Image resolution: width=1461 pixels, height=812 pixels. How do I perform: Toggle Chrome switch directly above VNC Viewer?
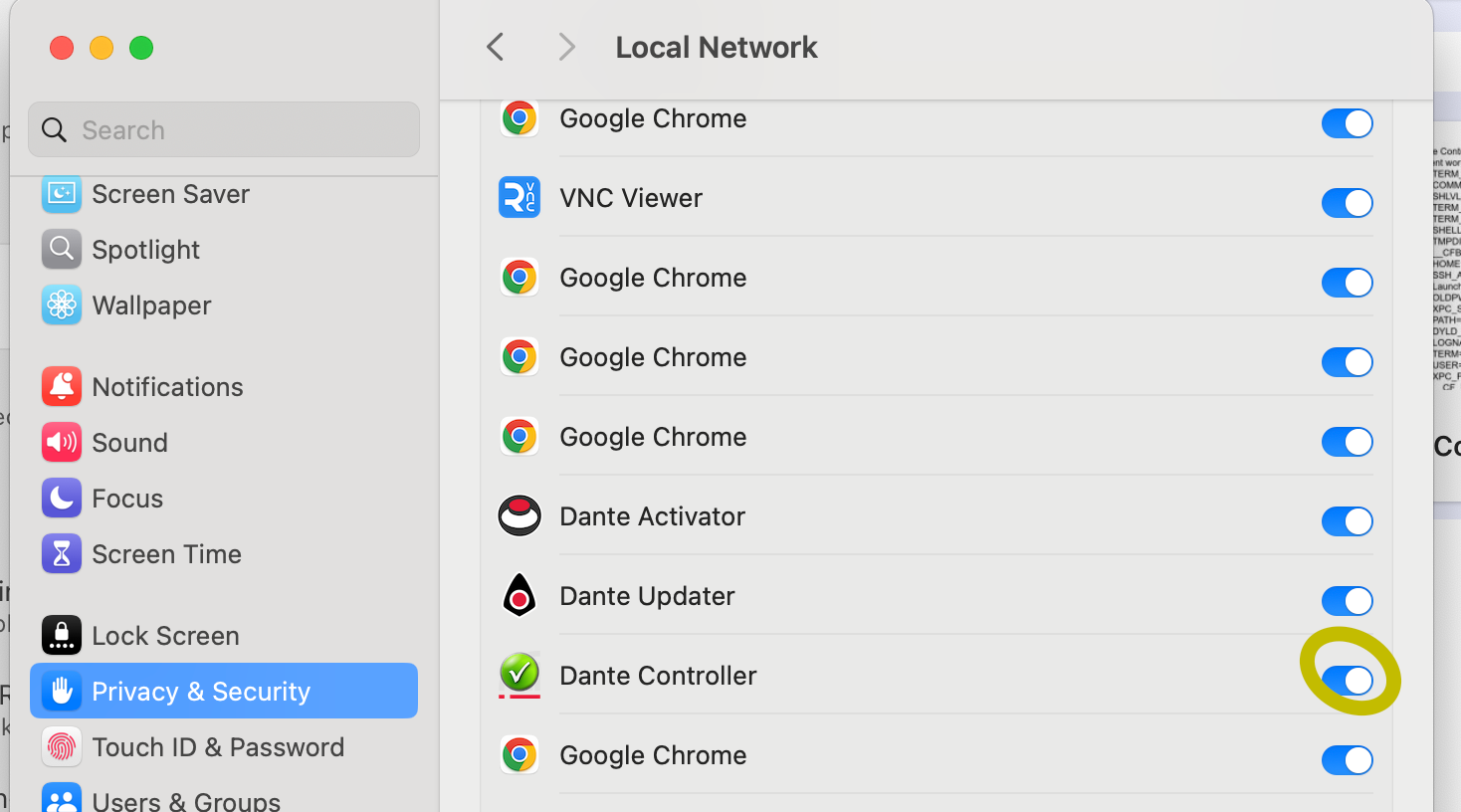click(1348, 123)
